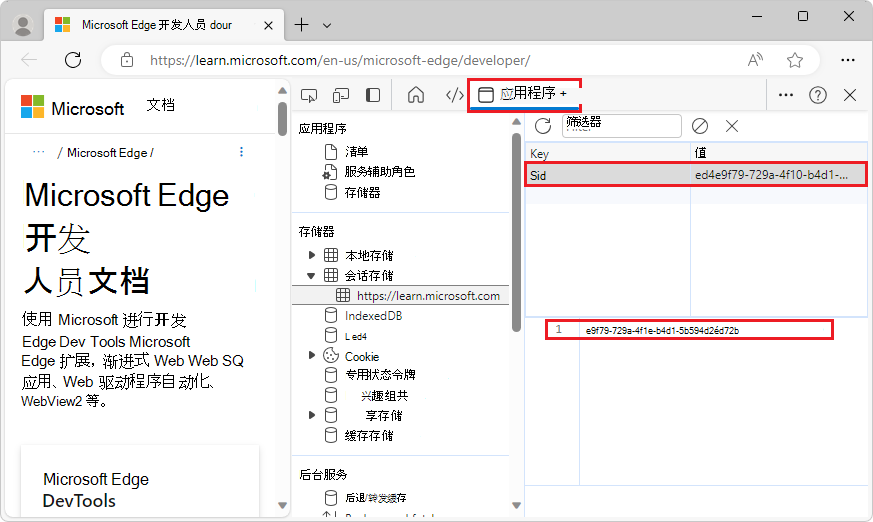Open a new browser tab

[x=301, y=25]
